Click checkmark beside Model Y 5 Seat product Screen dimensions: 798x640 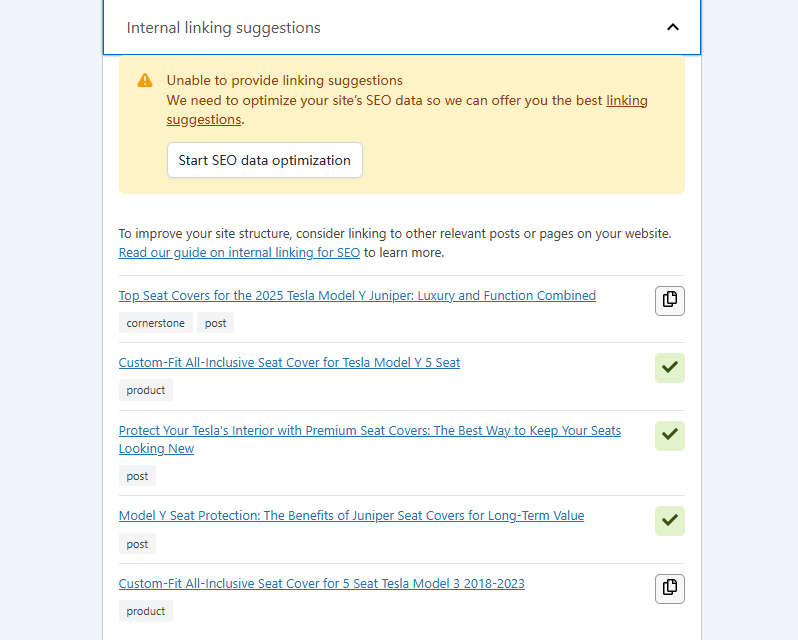pos(669,368)
